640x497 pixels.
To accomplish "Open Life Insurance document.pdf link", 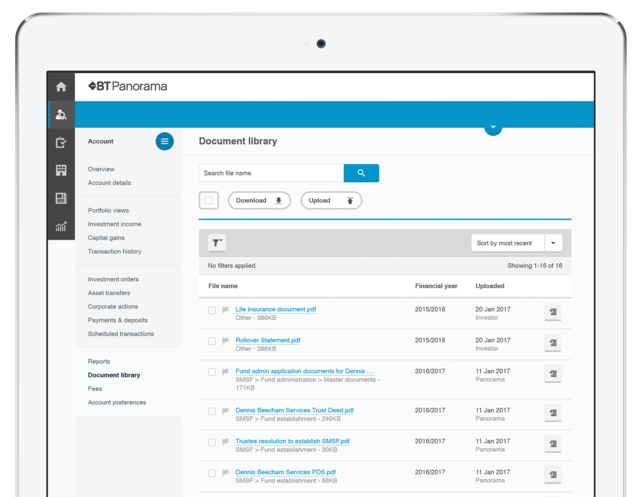I will pos(276,309).
